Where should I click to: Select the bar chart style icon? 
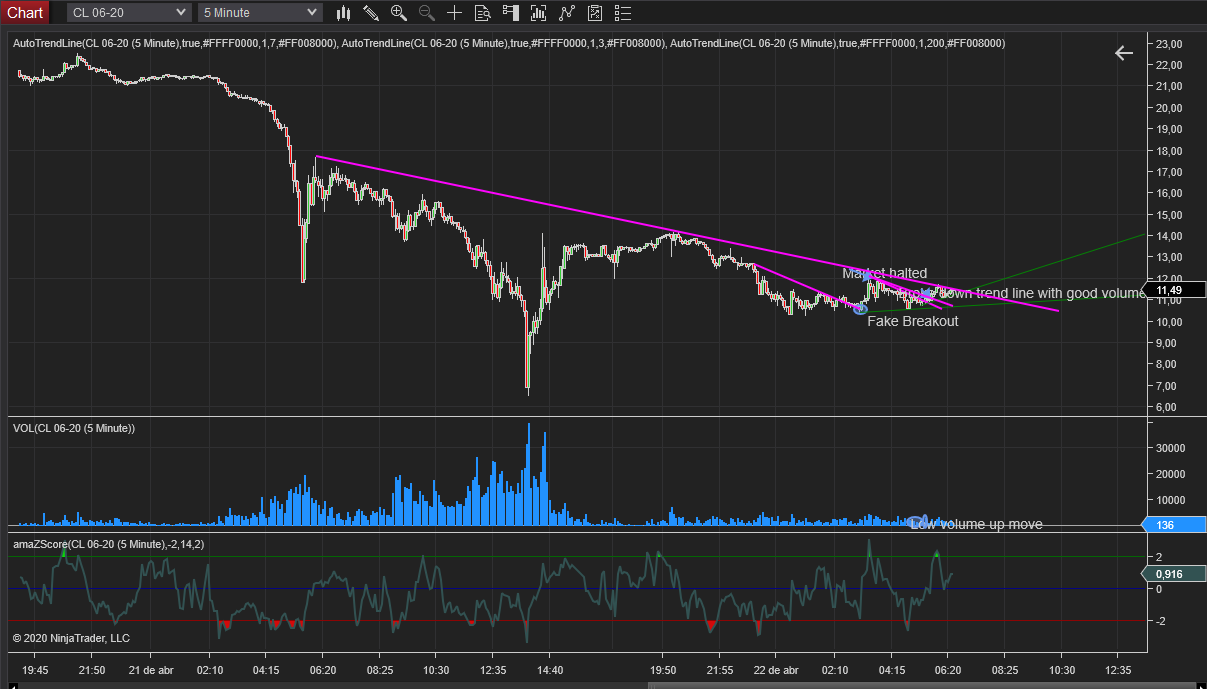pyautogui.click(x=343, y=13)
